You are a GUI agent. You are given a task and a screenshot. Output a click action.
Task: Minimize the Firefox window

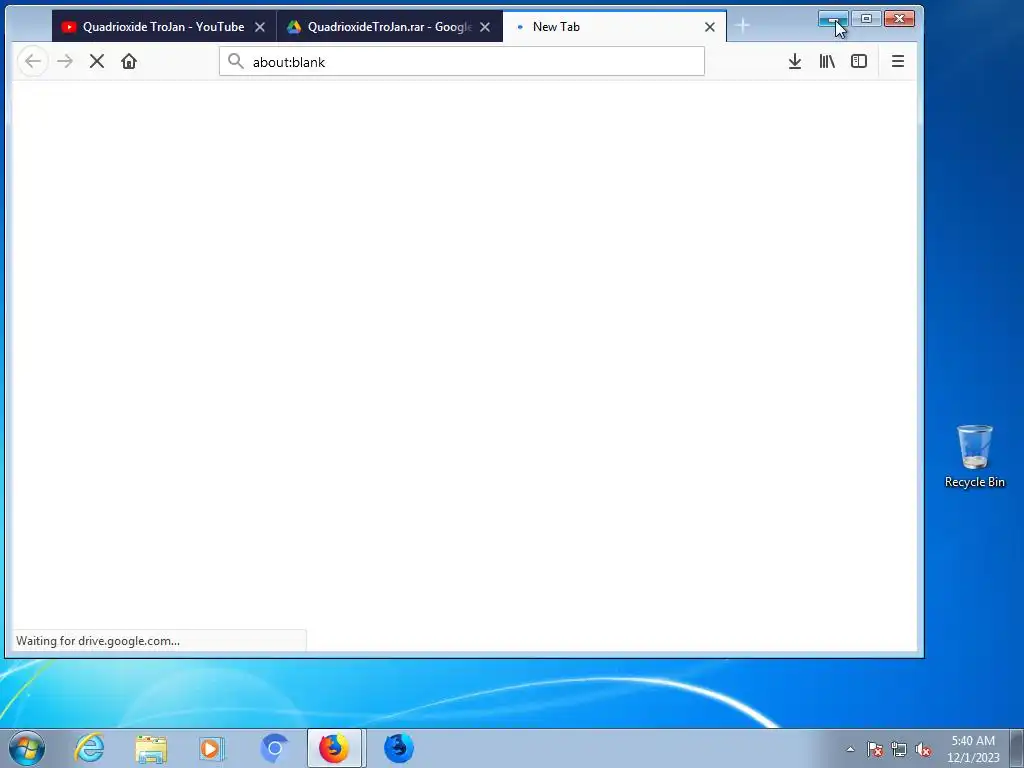[833, 19]
